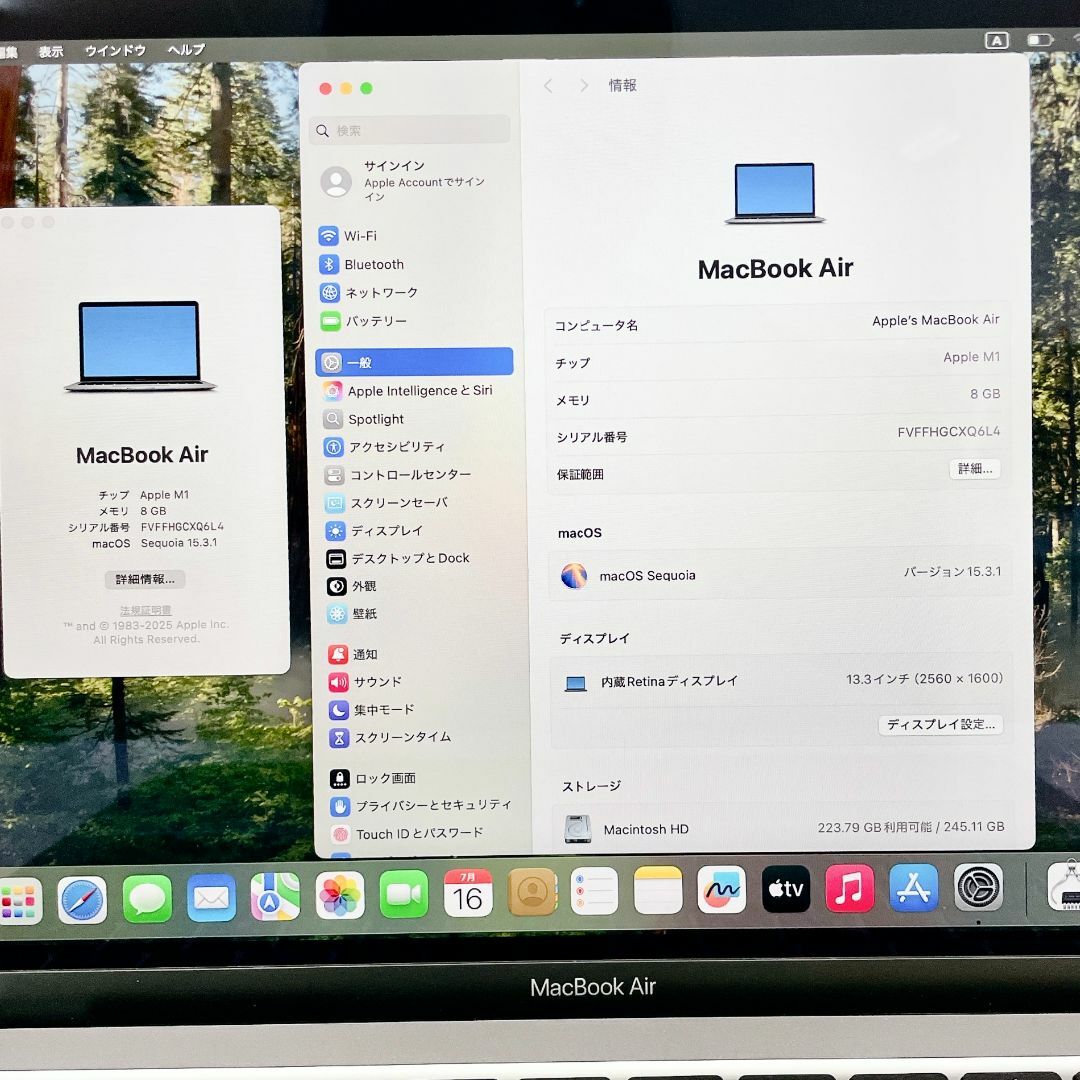
Task: Focus the 検索 search field
Action: pos(410,130)
